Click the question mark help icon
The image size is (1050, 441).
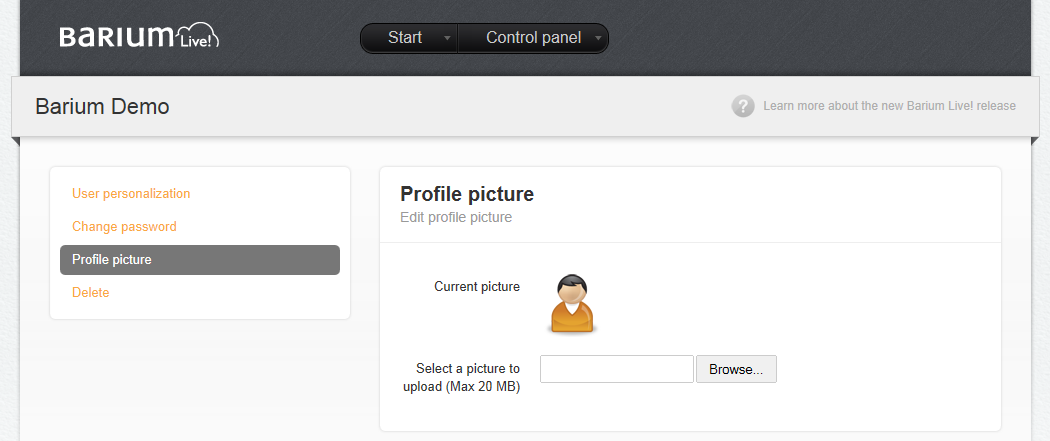pyautogui.click(x=743, y=106)
